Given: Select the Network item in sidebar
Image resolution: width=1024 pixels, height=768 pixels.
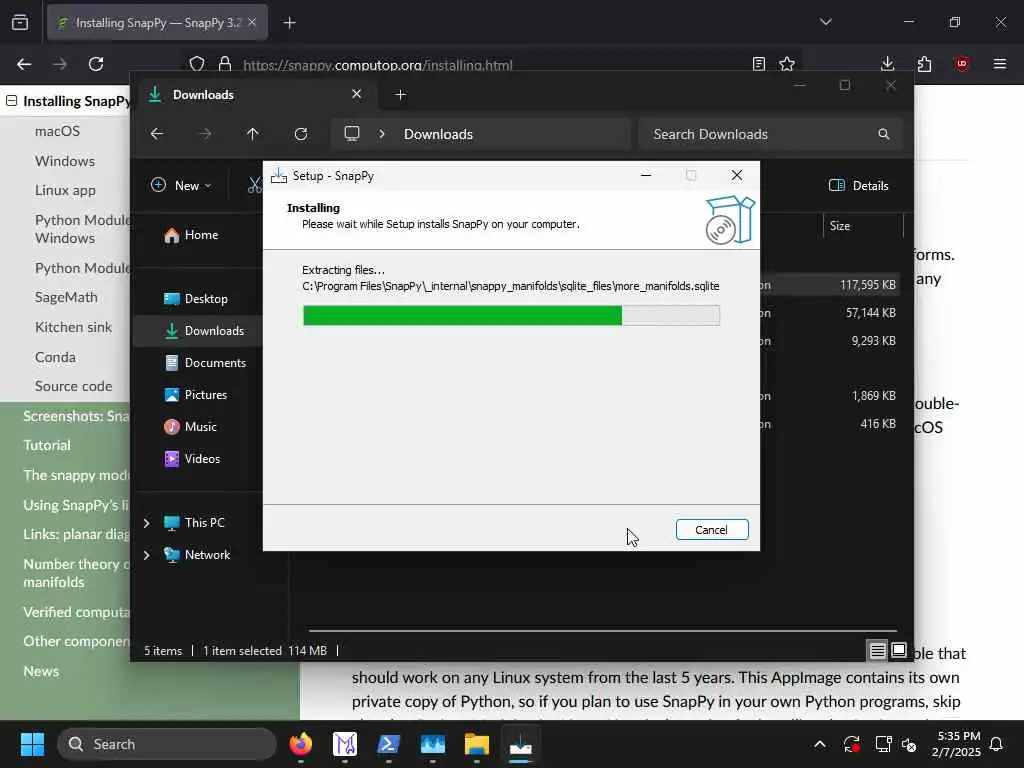Looking at the screenshot, I should (197, 555).
